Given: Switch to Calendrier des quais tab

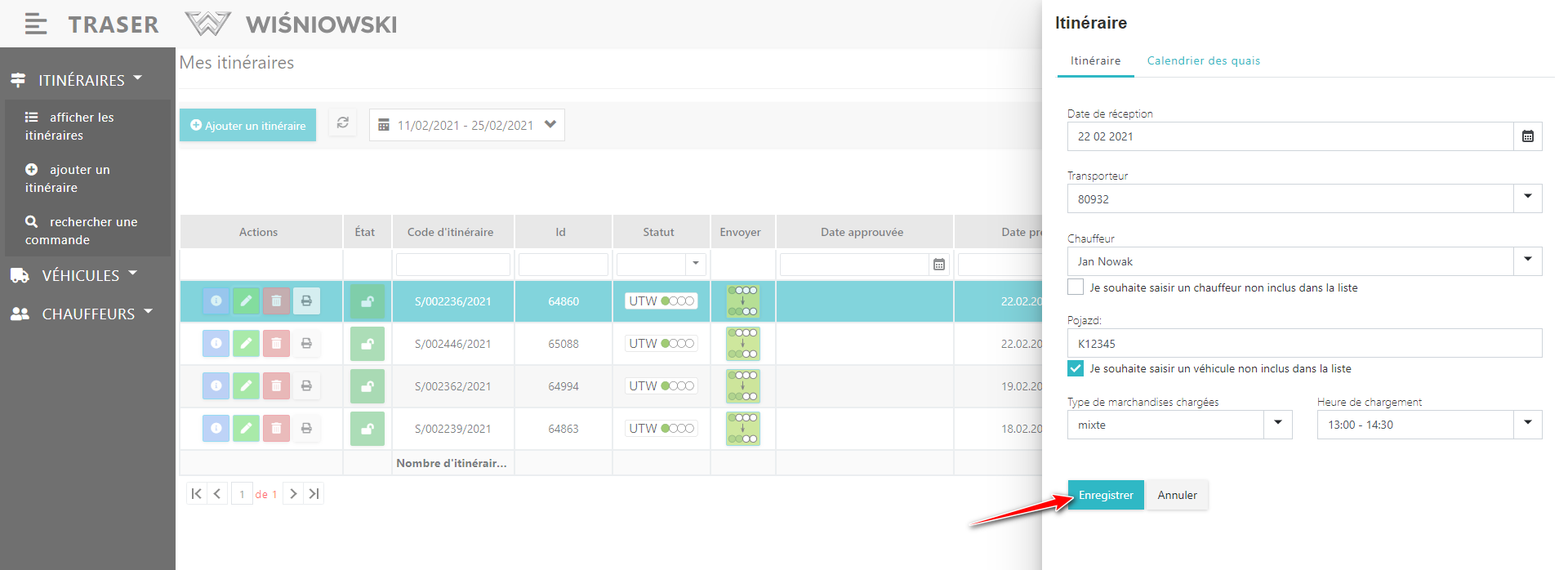Looking at the screenshot, I should pos(1203,61).
